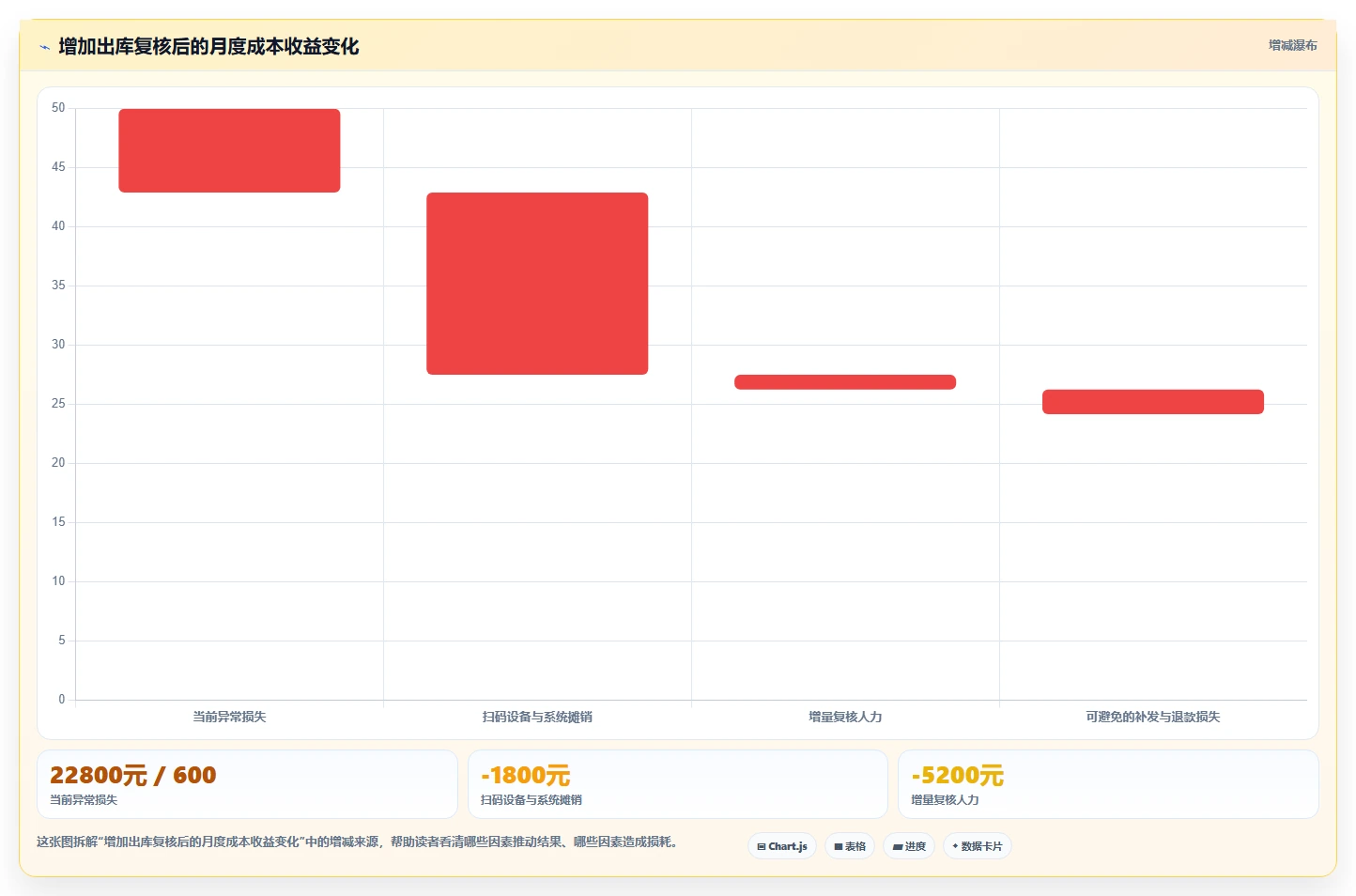Click the 增量复核人力 thin red bar
The image size is (1356, 896).
845,382
